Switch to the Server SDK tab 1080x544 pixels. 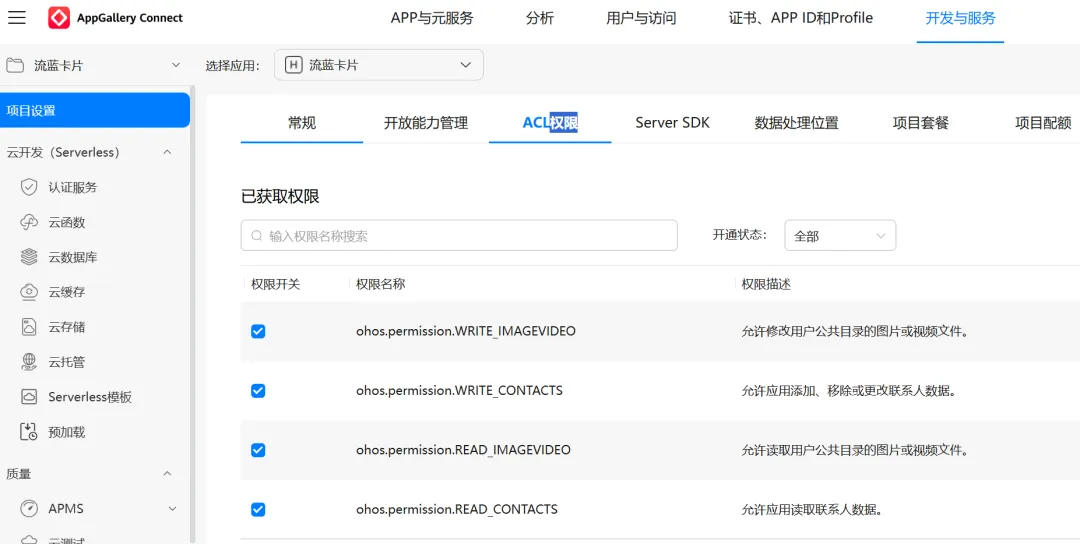click(672, 123)
